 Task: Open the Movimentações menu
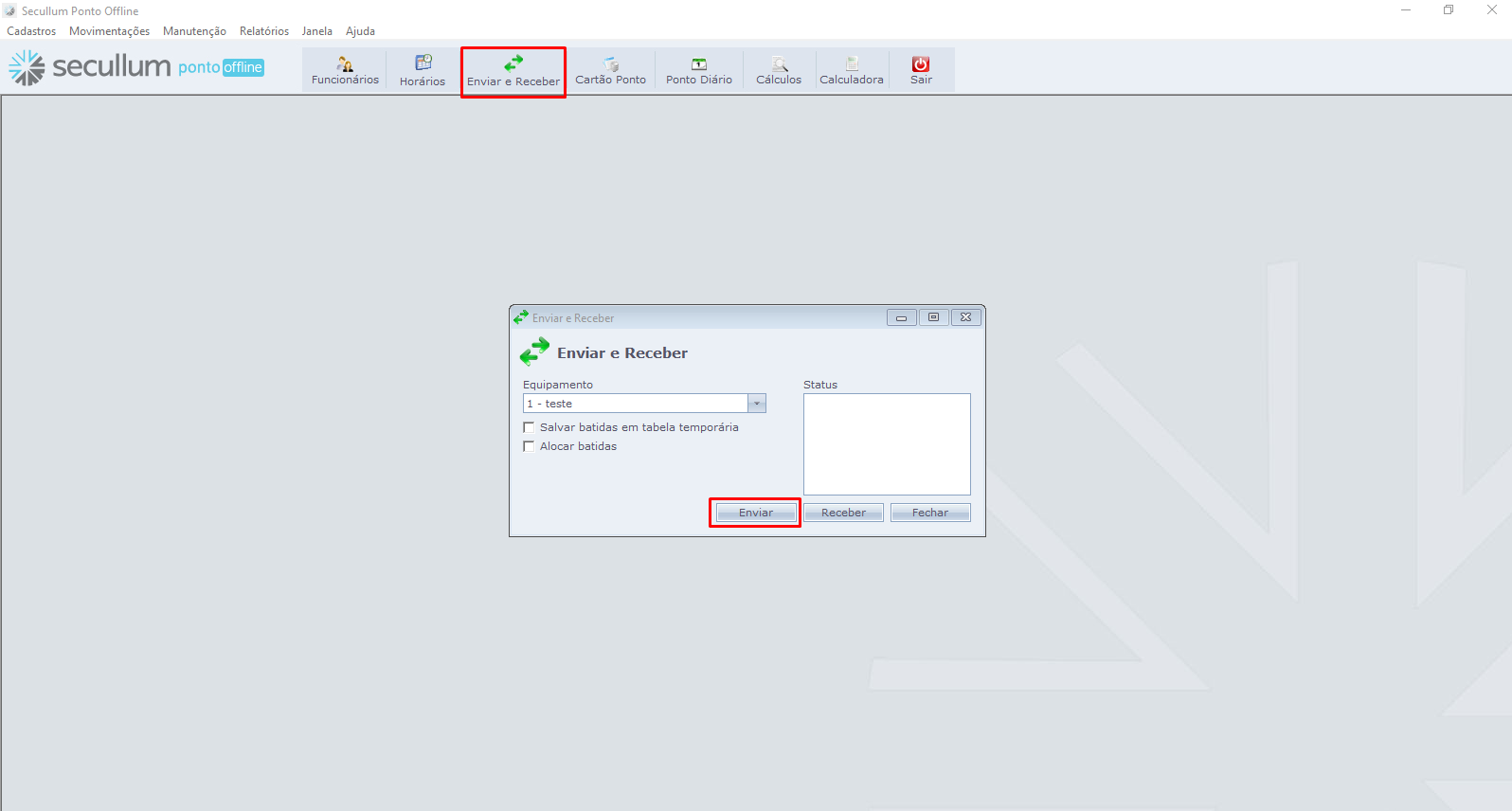pyautogui.click(x=109, y=31)
